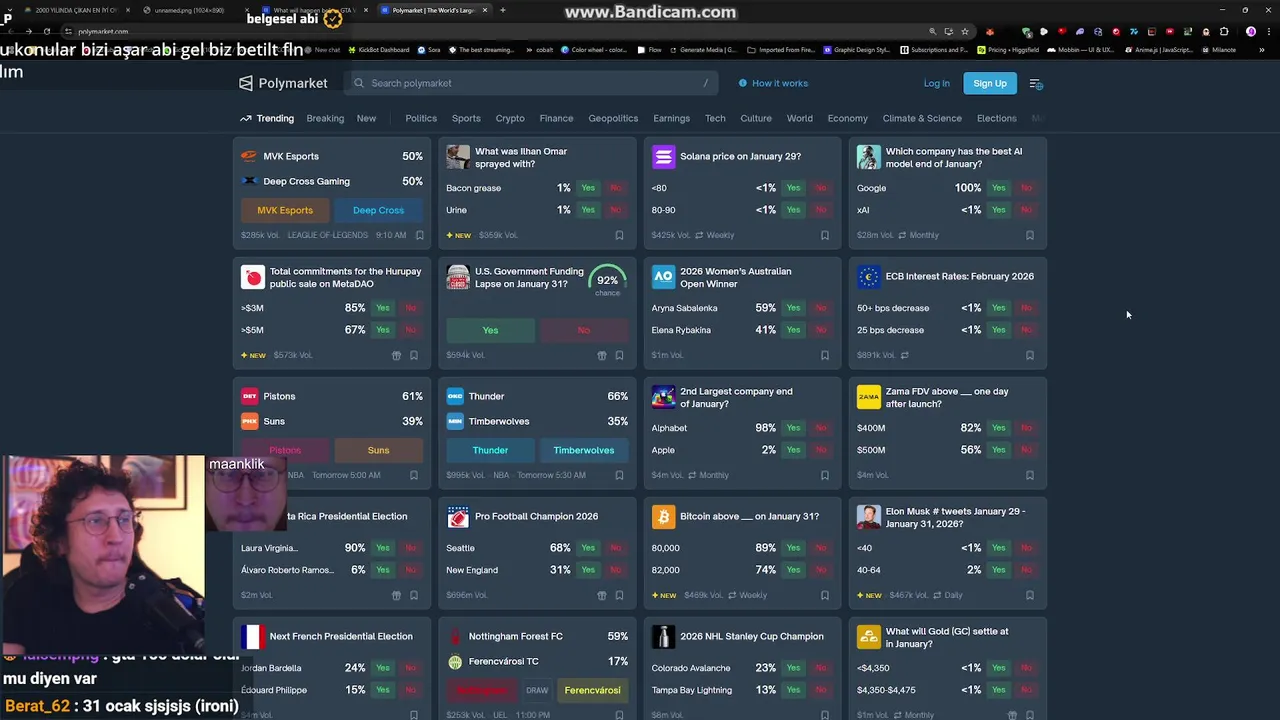Screen dimensions: 1280x720
Task: Bookmark the Zama FDV market
Action: 1030,475
